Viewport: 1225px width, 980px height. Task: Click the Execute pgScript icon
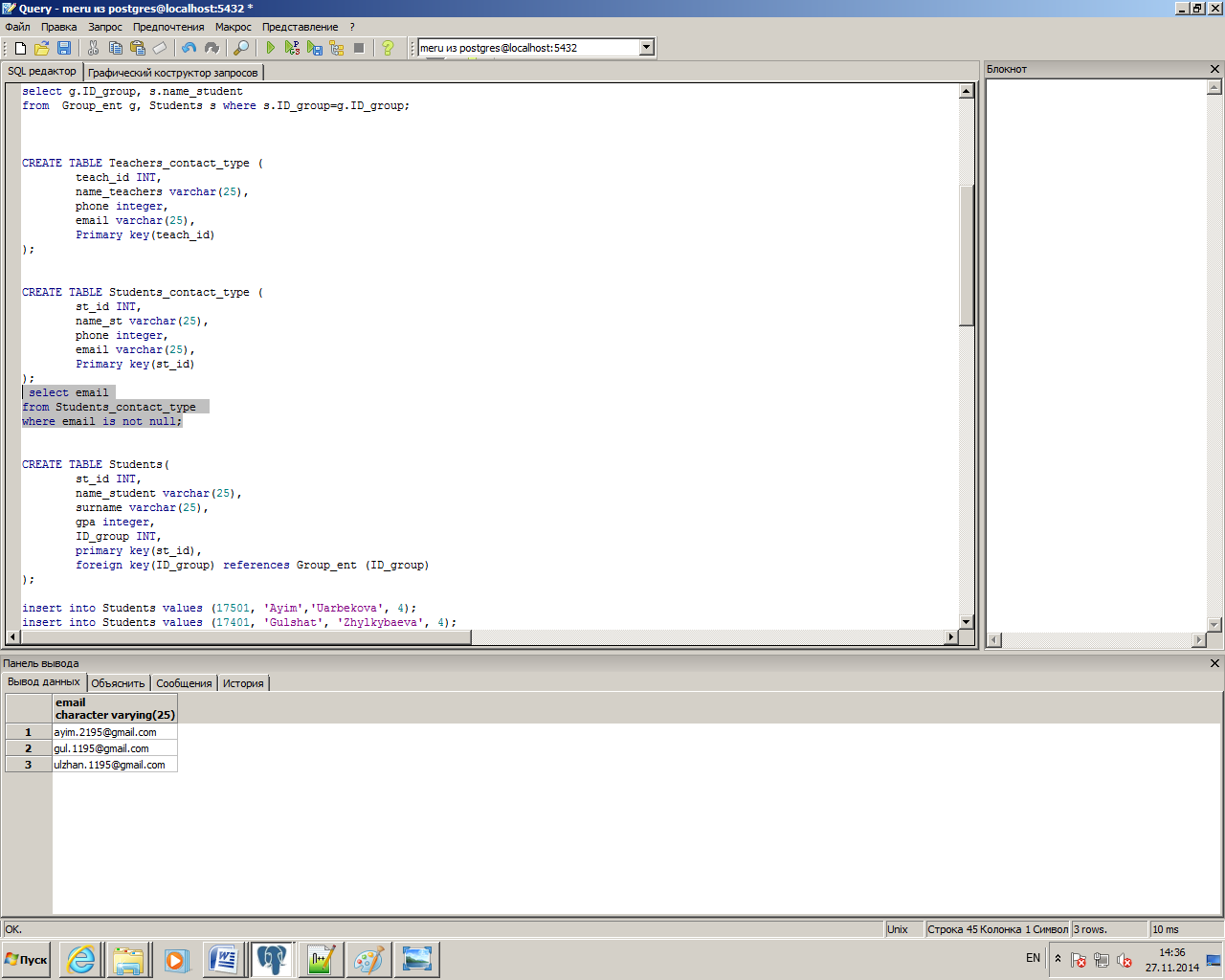tap(293, 48)
